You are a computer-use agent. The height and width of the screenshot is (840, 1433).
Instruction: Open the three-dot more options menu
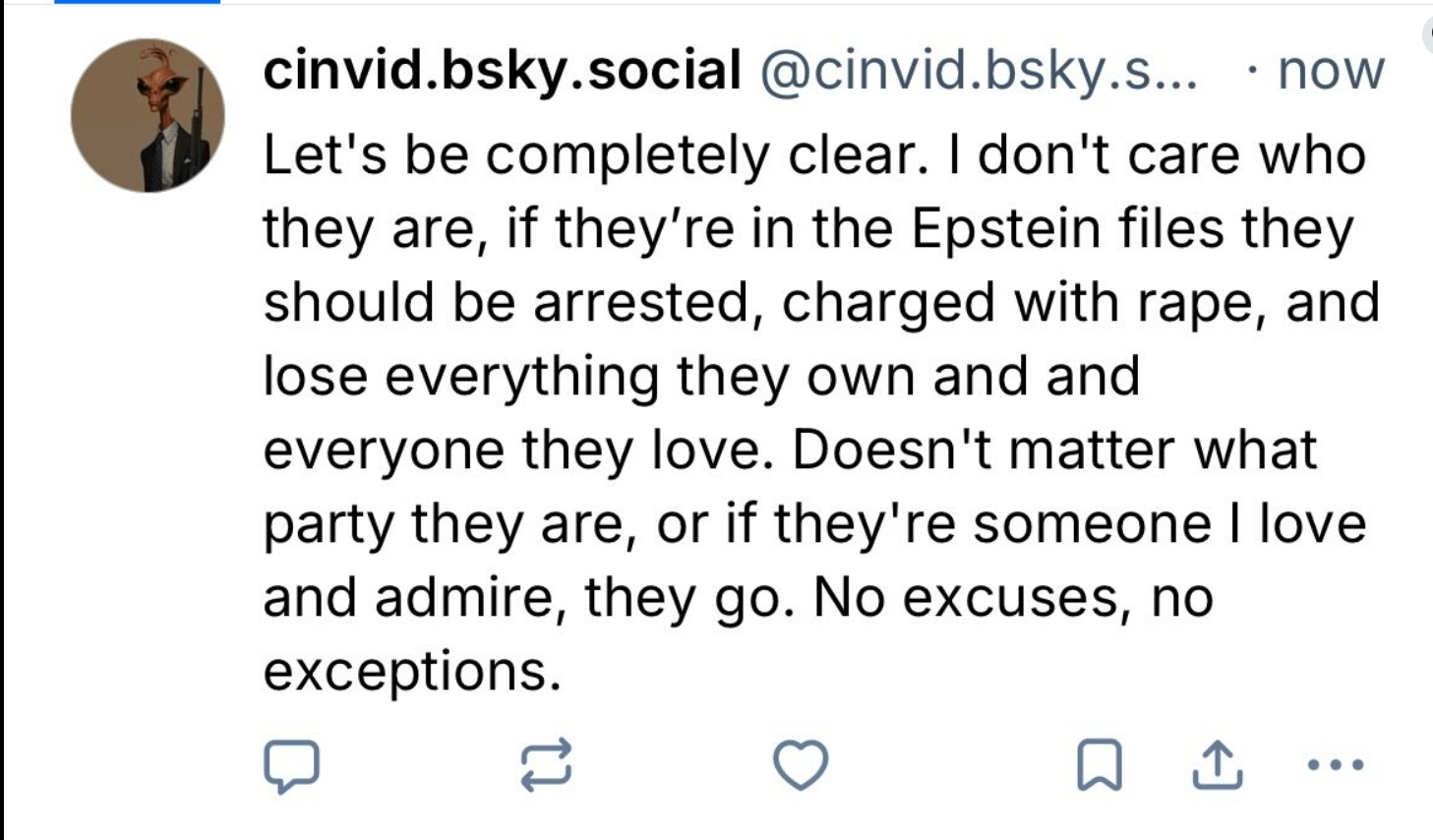click(1337, 764)
